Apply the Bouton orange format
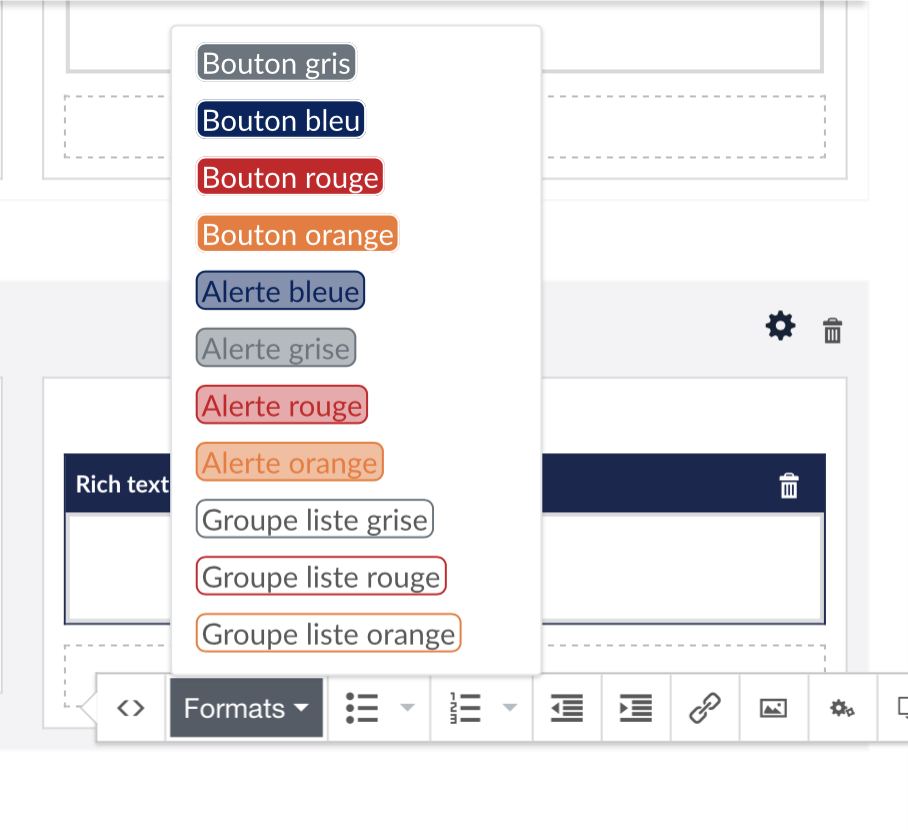The width and height of the screenshot is (908, 830). pos(298,234)
